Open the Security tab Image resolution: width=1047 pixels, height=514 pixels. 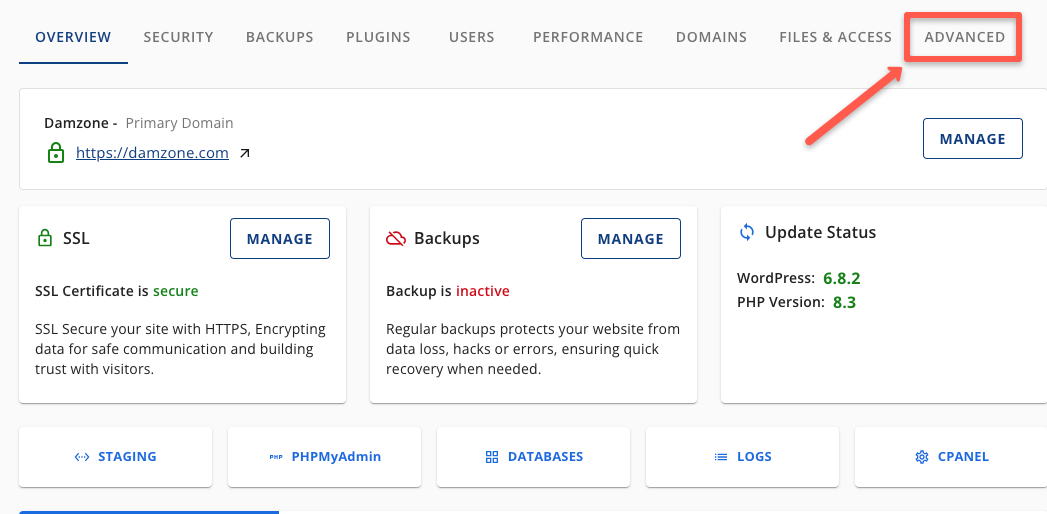tap(178, 37)
